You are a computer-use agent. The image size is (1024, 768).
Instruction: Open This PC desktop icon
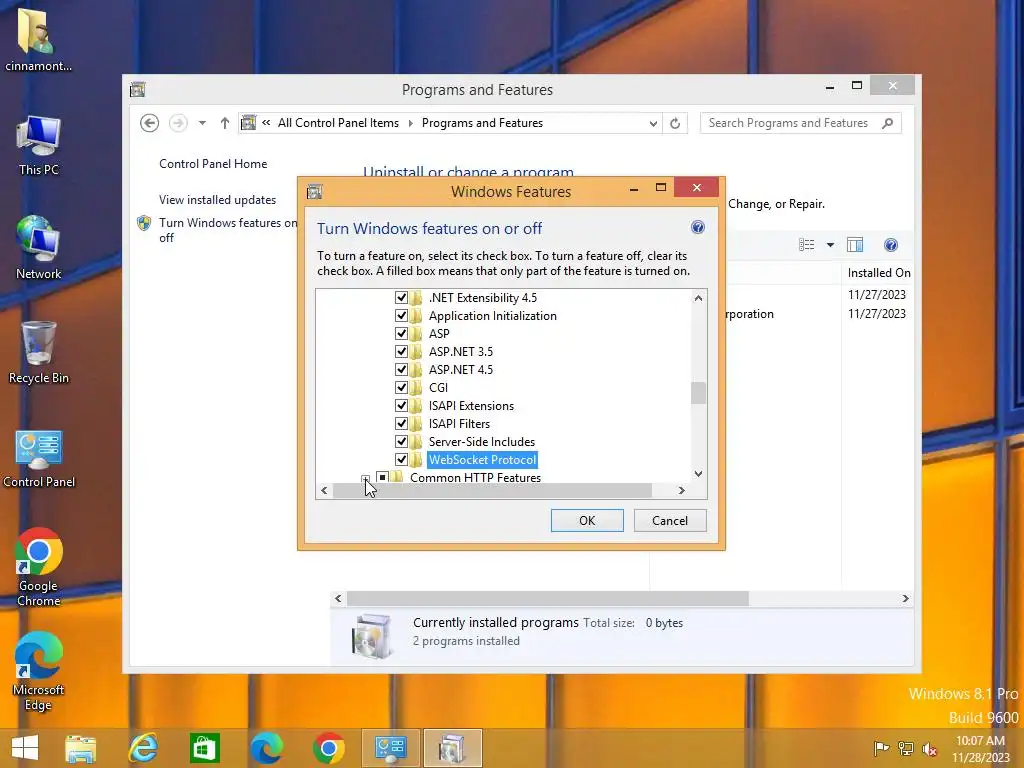pyautogui.click(x=39, y=146)
